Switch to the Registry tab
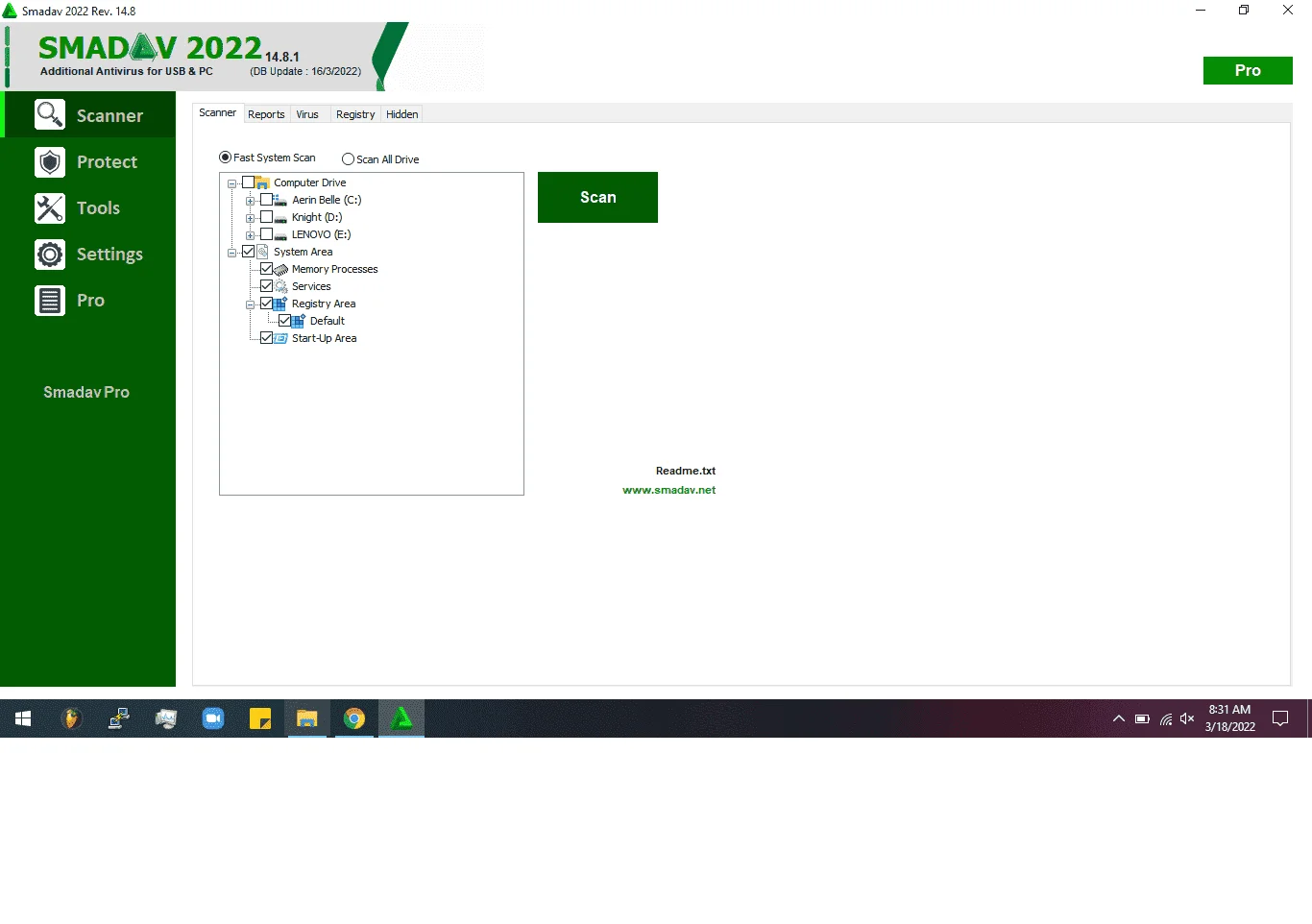 click(x=355, y=114)
